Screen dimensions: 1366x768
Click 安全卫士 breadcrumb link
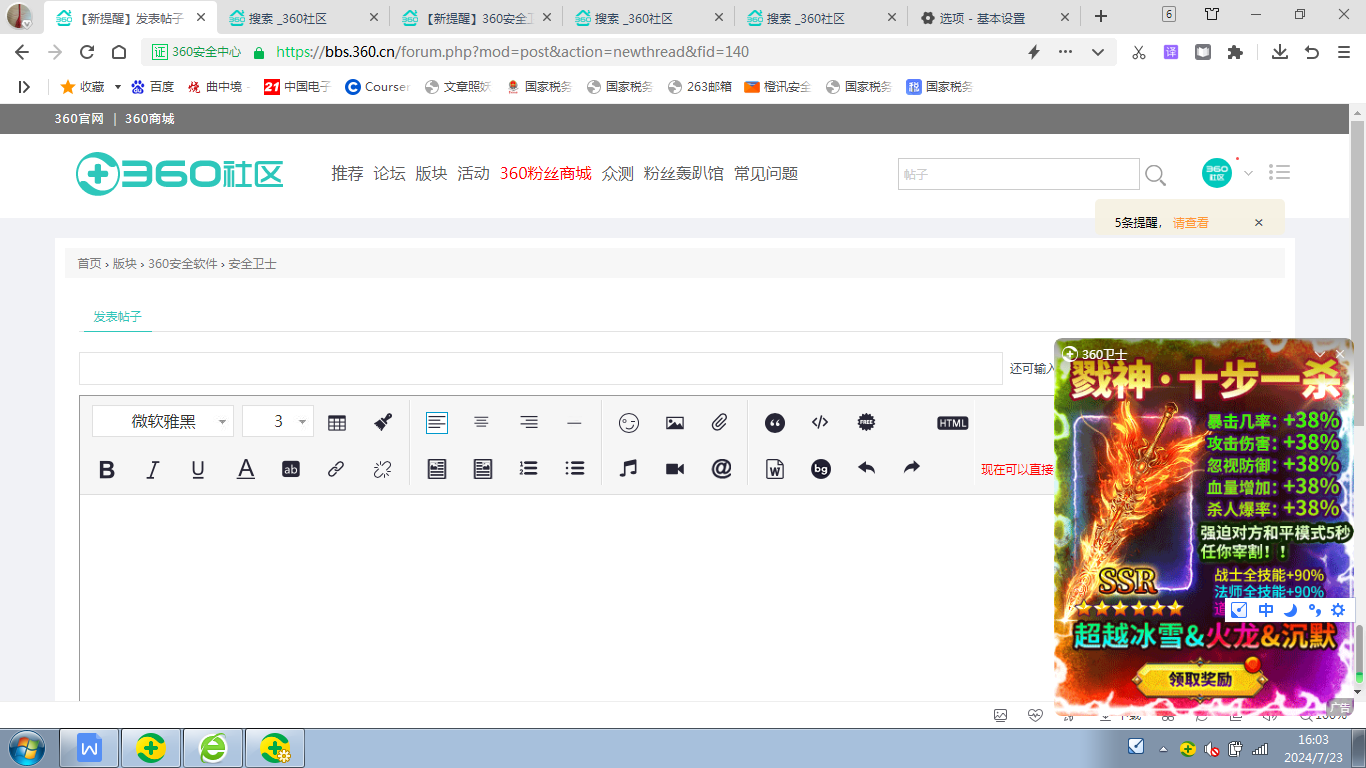click(252, 264)
